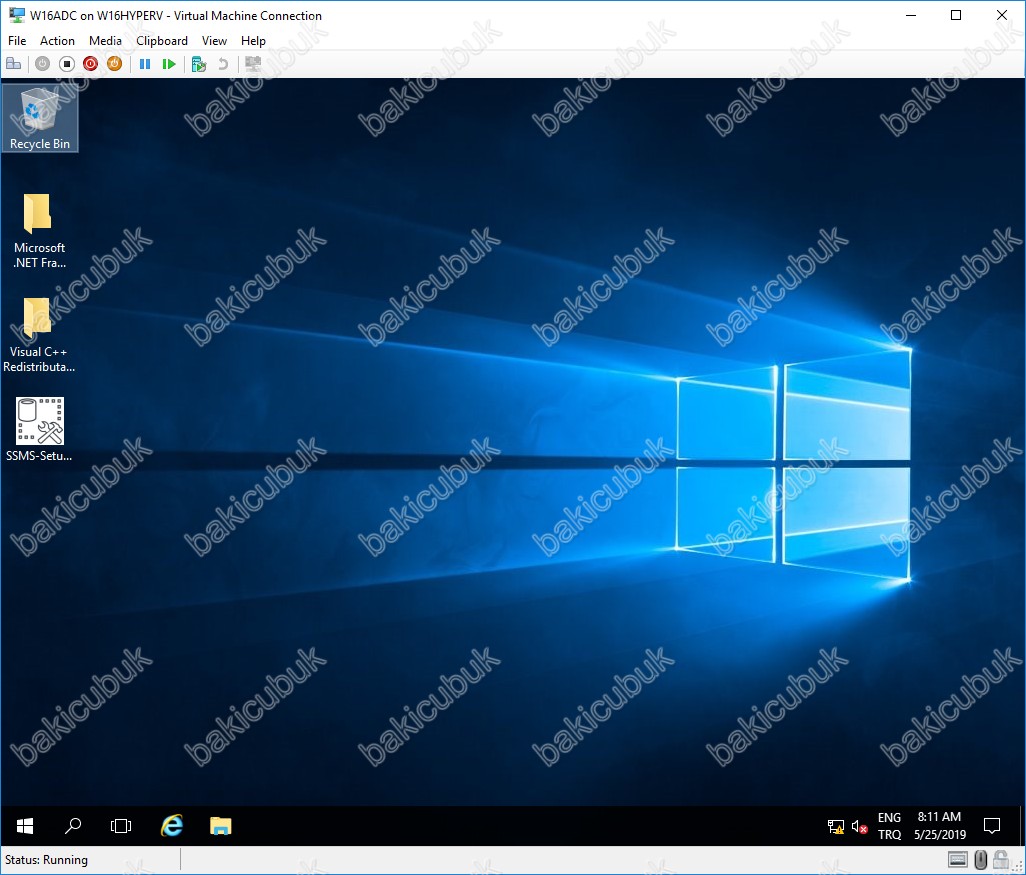1026x875 pixels.
Task: Open the guest Start menu
Action: (24, 826)
